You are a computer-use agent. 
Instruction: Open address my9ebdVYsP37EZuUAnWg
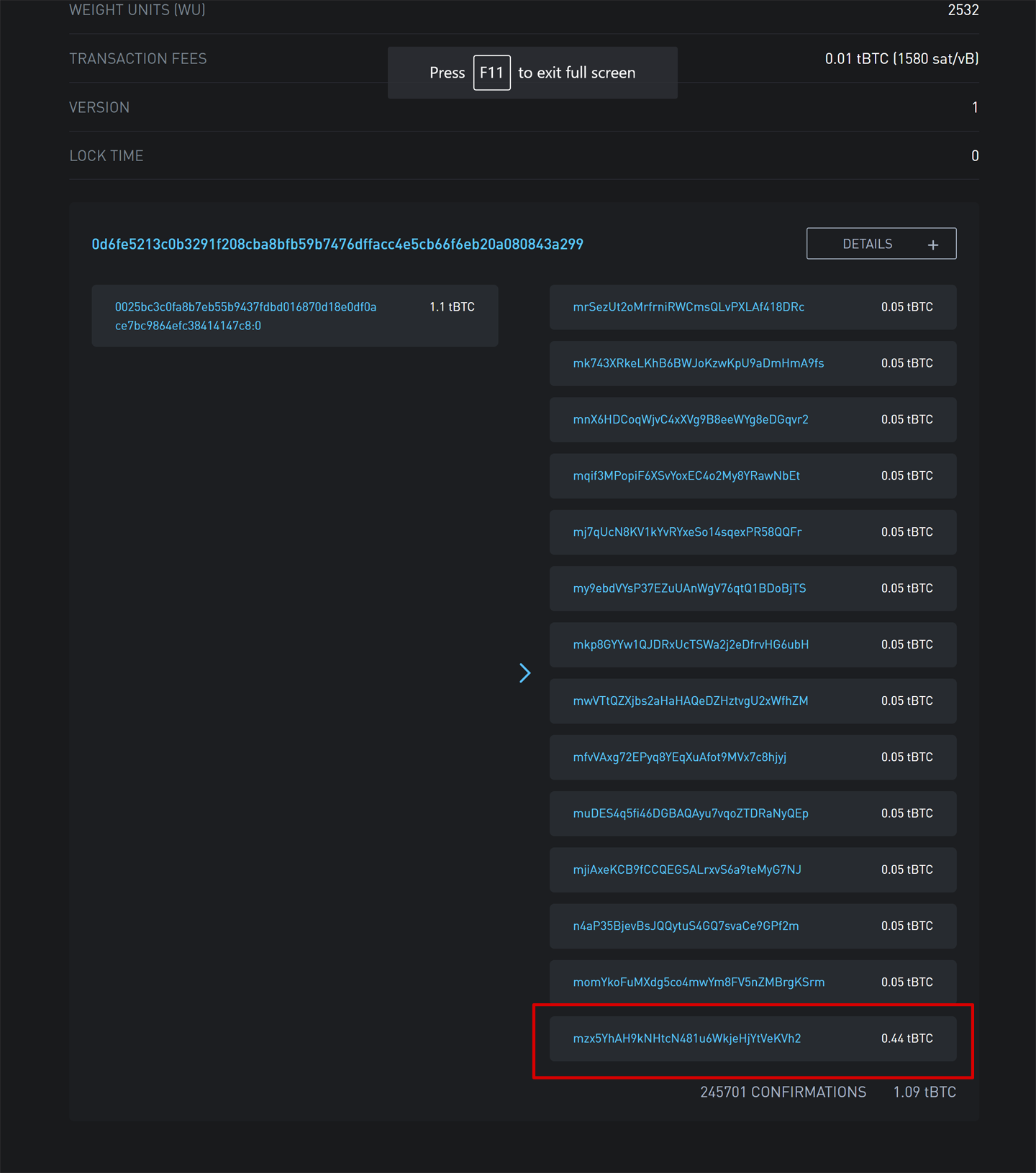point(689,588)
